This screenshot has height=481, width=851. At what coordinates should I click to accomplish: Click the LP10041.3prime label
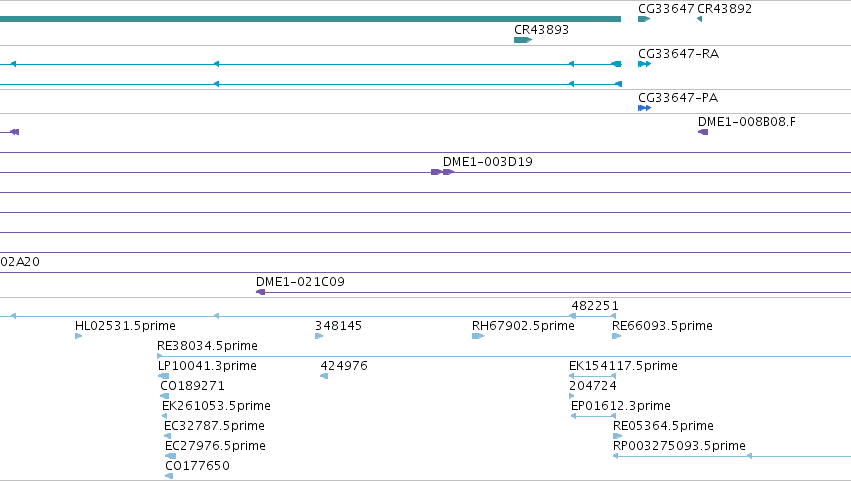[x=207, y=366]
